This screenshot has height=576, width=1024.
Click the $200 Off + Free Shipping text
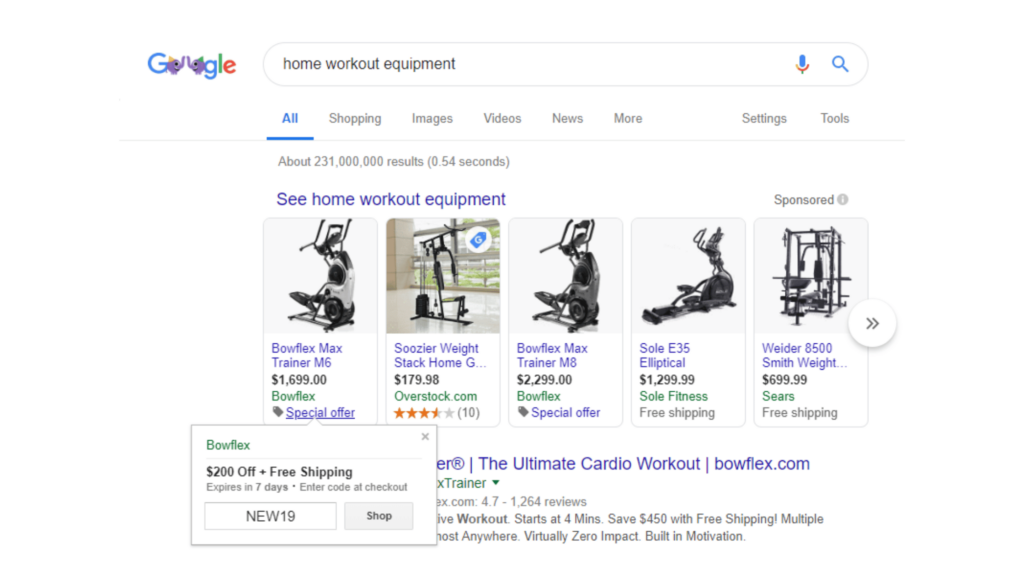tap(280, 472)
